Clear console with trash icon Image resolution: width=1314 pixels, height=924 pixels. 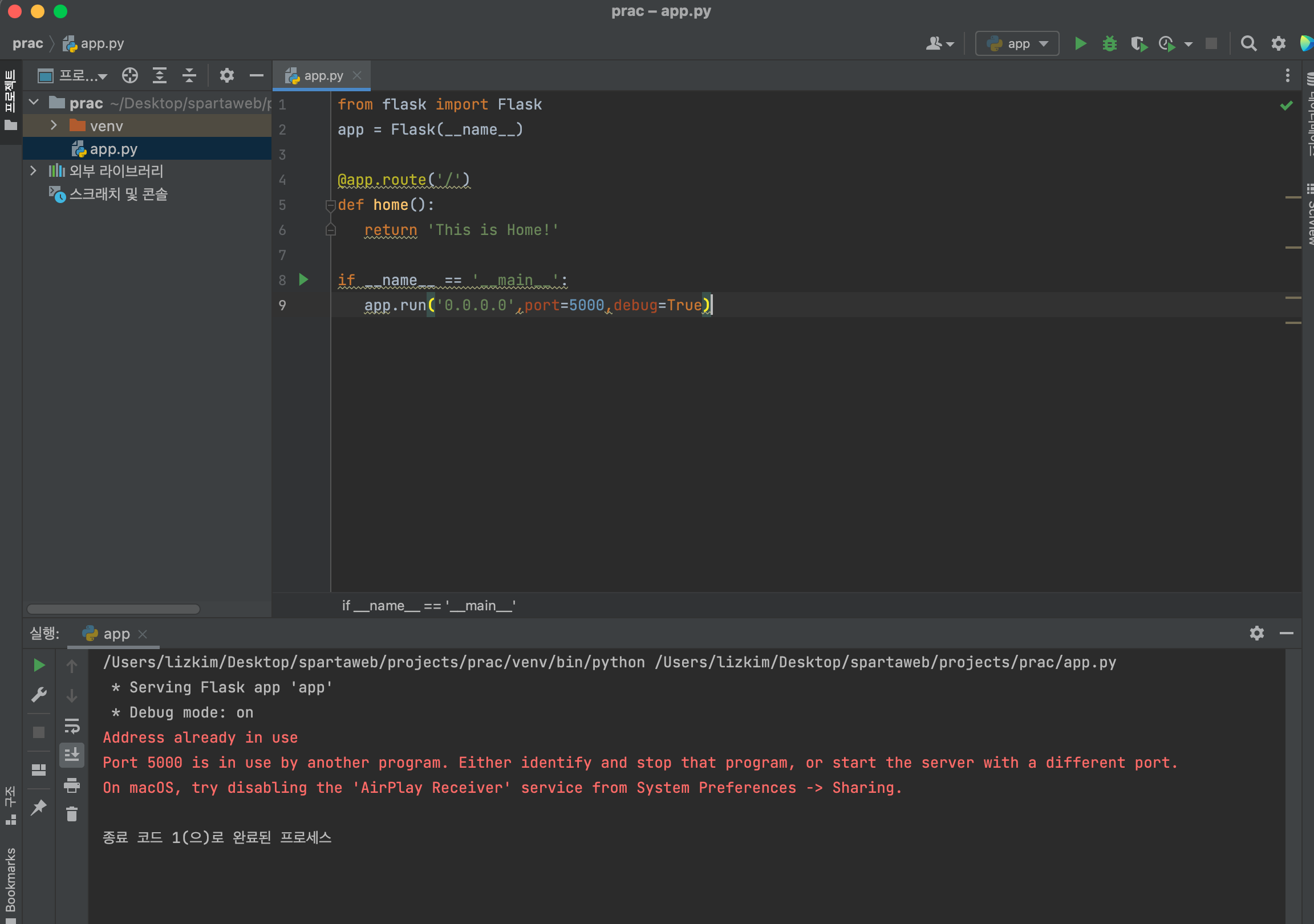71,814
